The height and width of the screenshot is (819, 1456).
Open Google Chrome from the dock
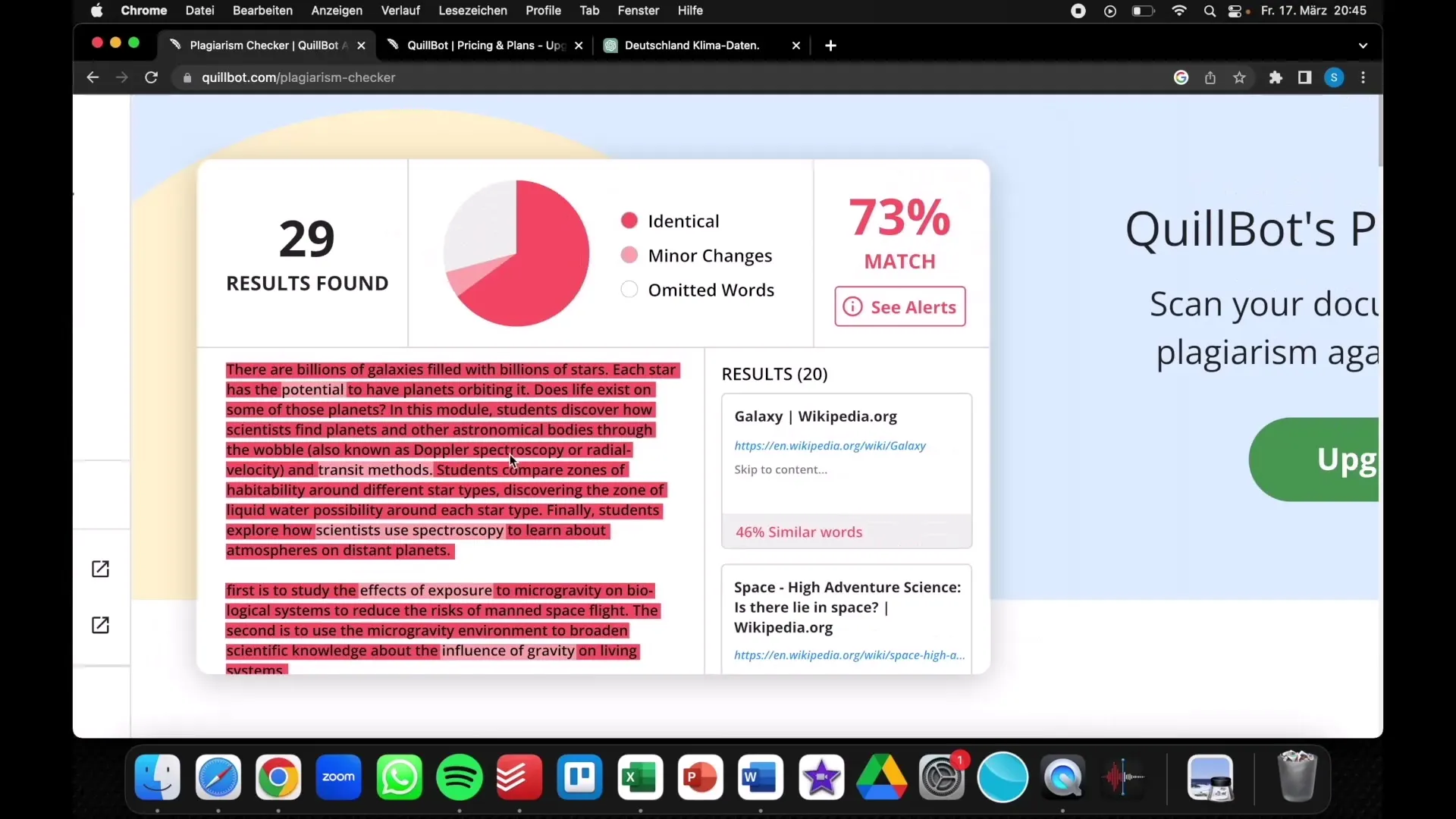[x=278, y=776]
